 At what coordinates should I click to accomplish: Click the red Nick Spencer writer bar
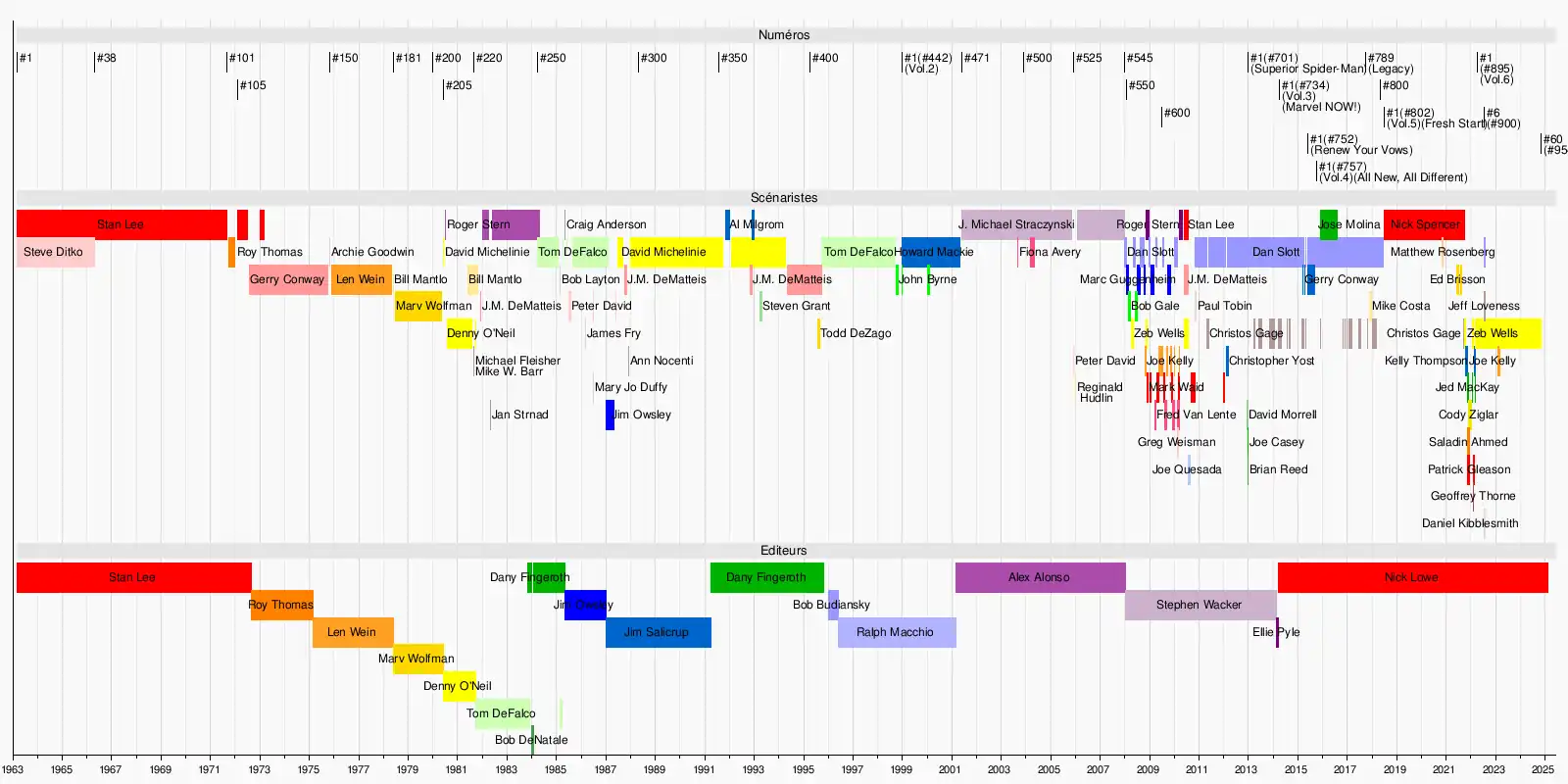1424,224
